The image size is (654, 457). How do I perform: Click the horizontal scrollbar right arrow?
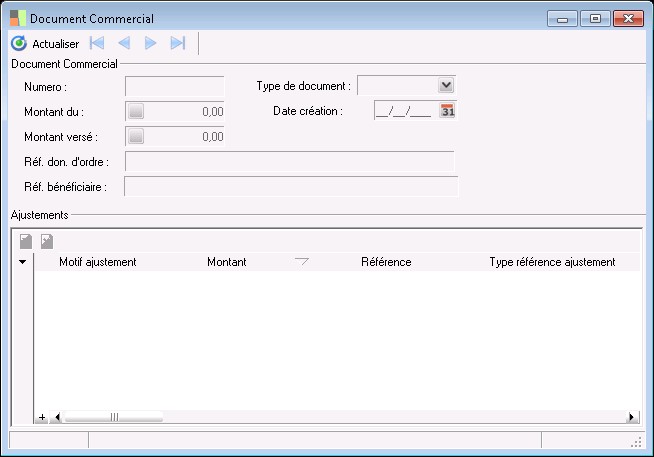coord(632,417)
